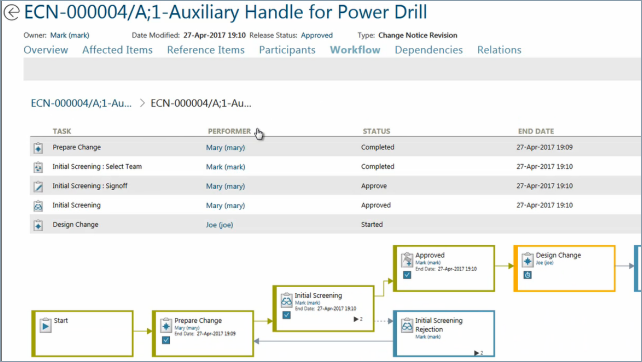Click the Initial Screening node glasses icon
Screen dimensions: 642x362
pos(287,301)
